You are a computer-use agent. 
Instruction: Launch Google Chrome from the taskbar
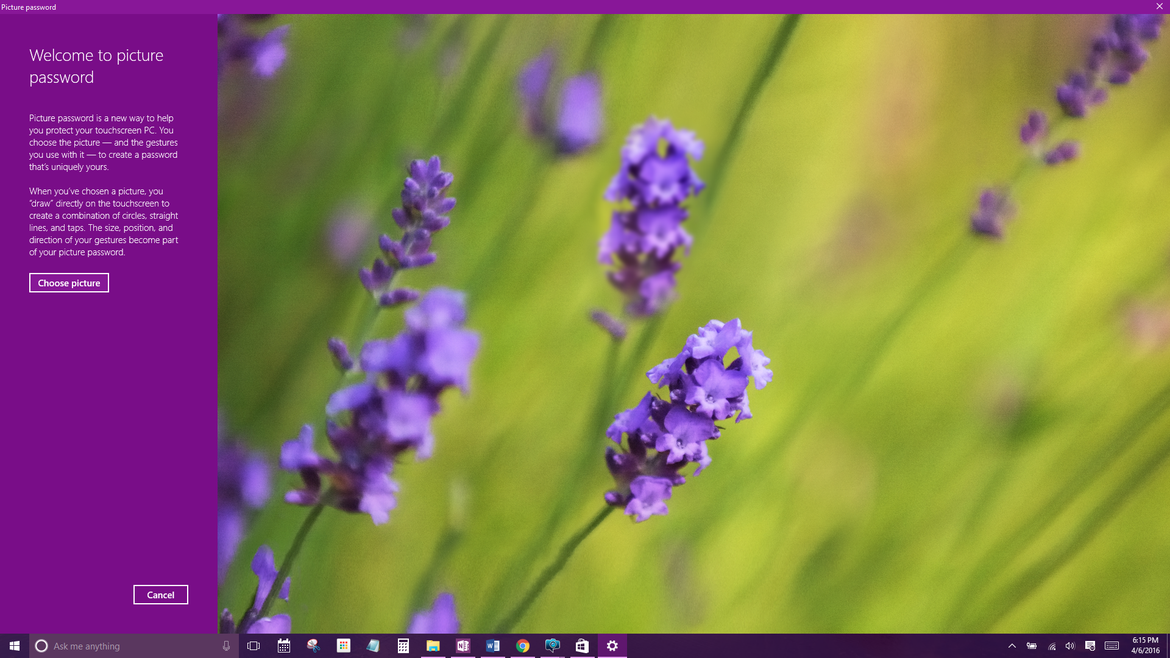pyautogui.click(x=521, y=646)
